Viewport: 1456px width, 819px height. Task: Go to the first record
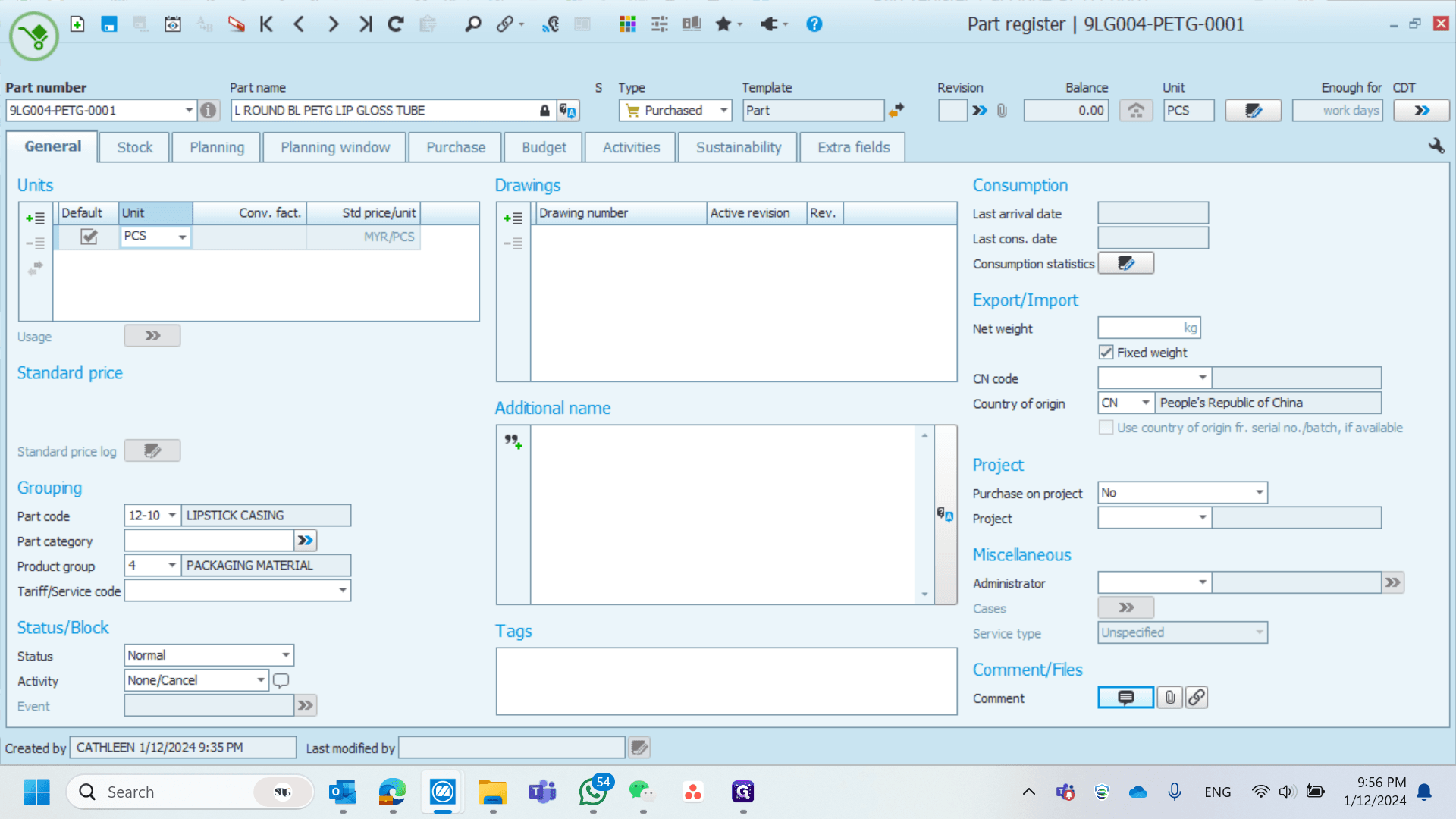(x=266, y=24)
